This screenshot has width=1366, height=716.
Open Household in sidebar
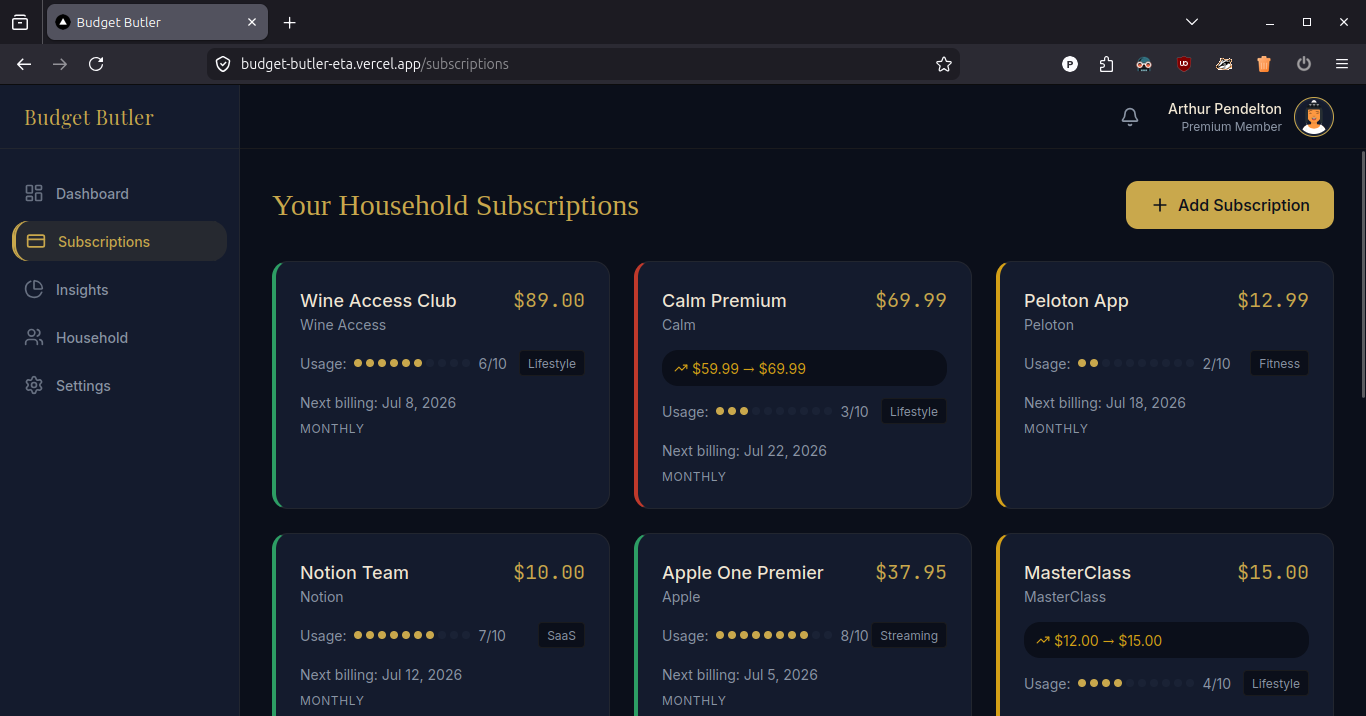click(119, 337)
